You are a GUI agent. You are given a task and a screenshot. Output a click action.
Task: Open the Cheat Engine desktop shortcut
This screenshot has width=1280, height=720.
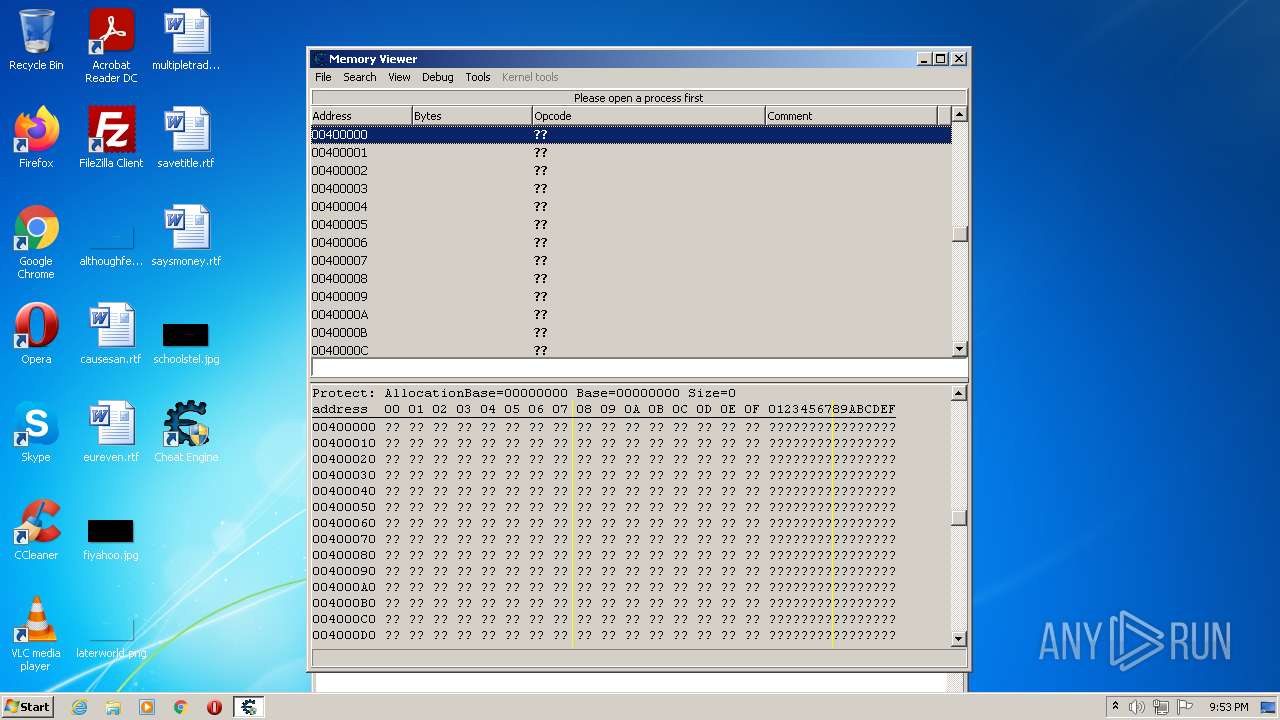[x=186, y=432]
